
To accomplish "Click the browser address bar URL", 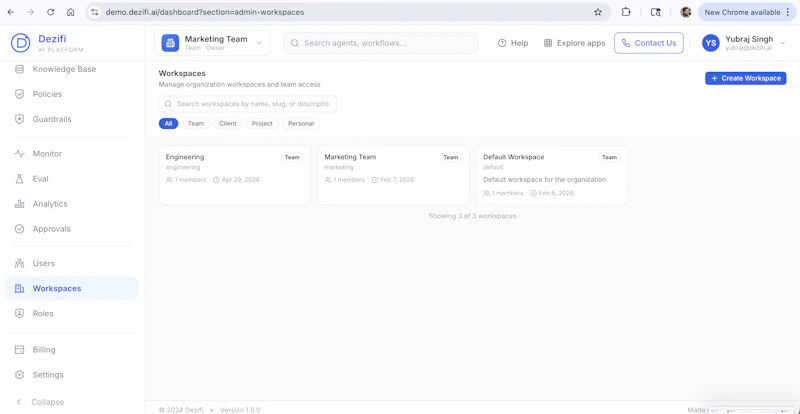I will point(205,12).
